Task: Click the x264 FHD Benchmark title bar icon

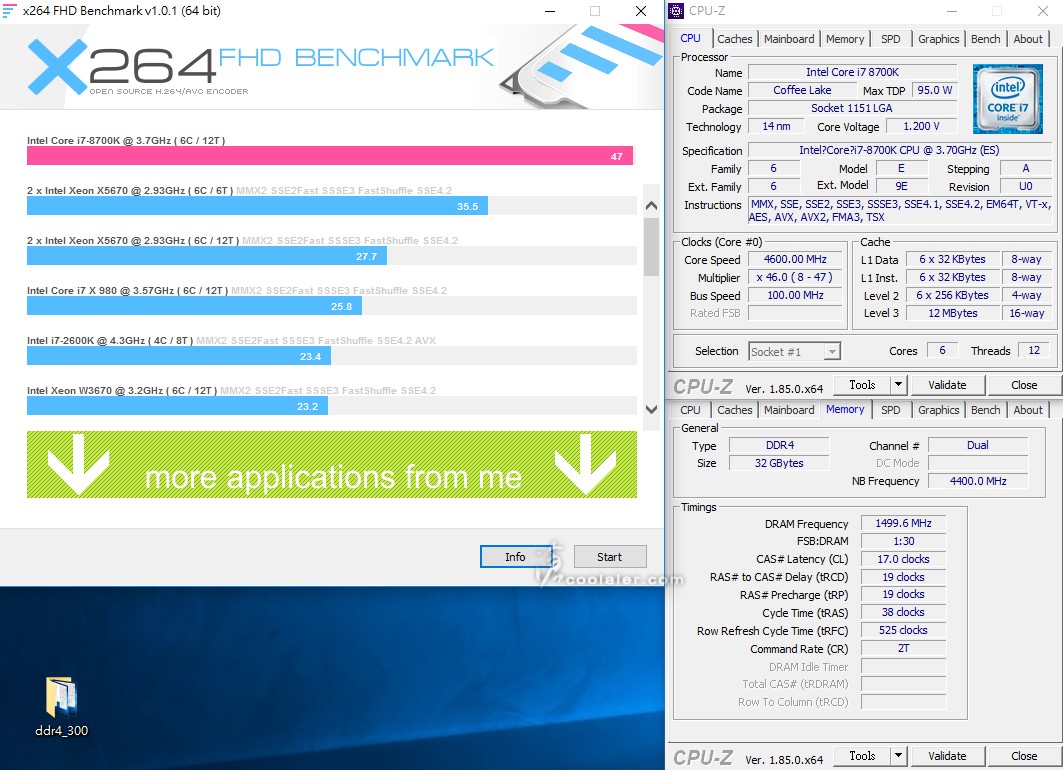Action: click(x=9, y=10)
